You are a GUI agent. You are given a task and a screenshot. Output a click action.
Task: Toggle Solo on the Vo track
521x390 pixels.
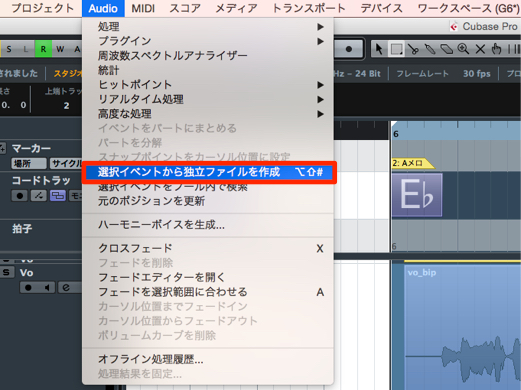click(6, 272)
